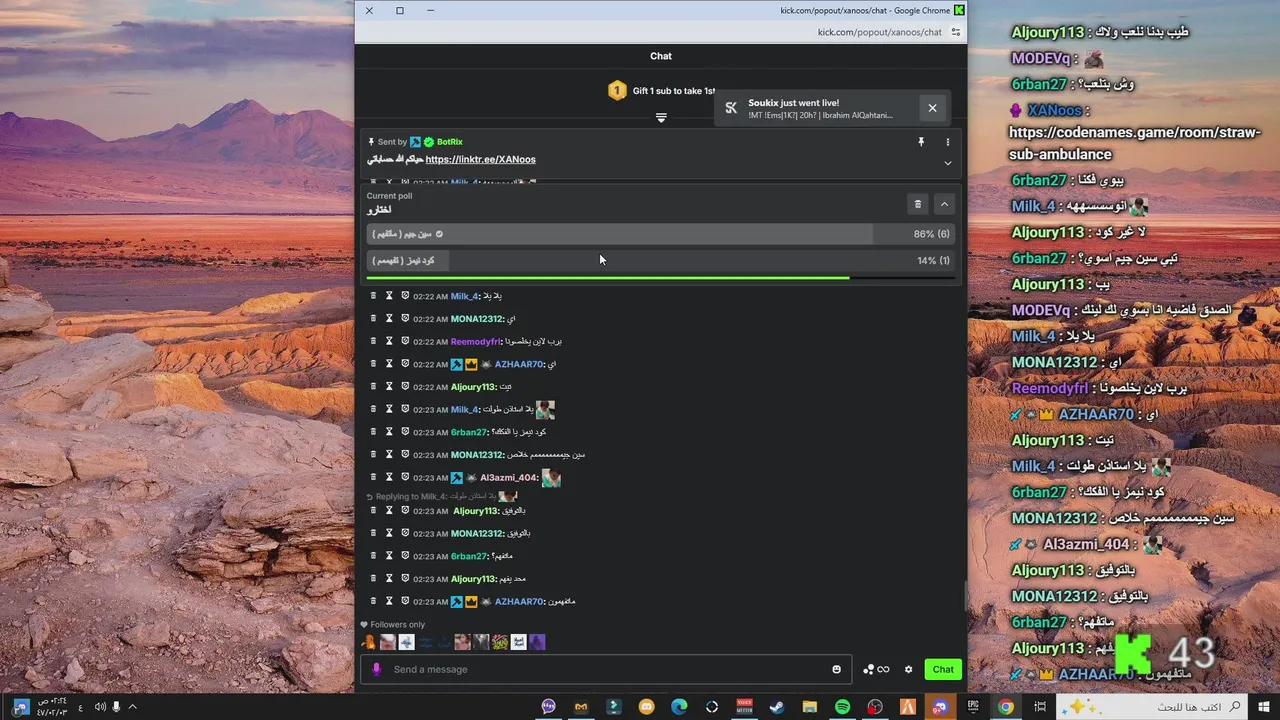Toggle the gift leaderboard drawer handle
1280x720 pixels.
tap(661, 117)
